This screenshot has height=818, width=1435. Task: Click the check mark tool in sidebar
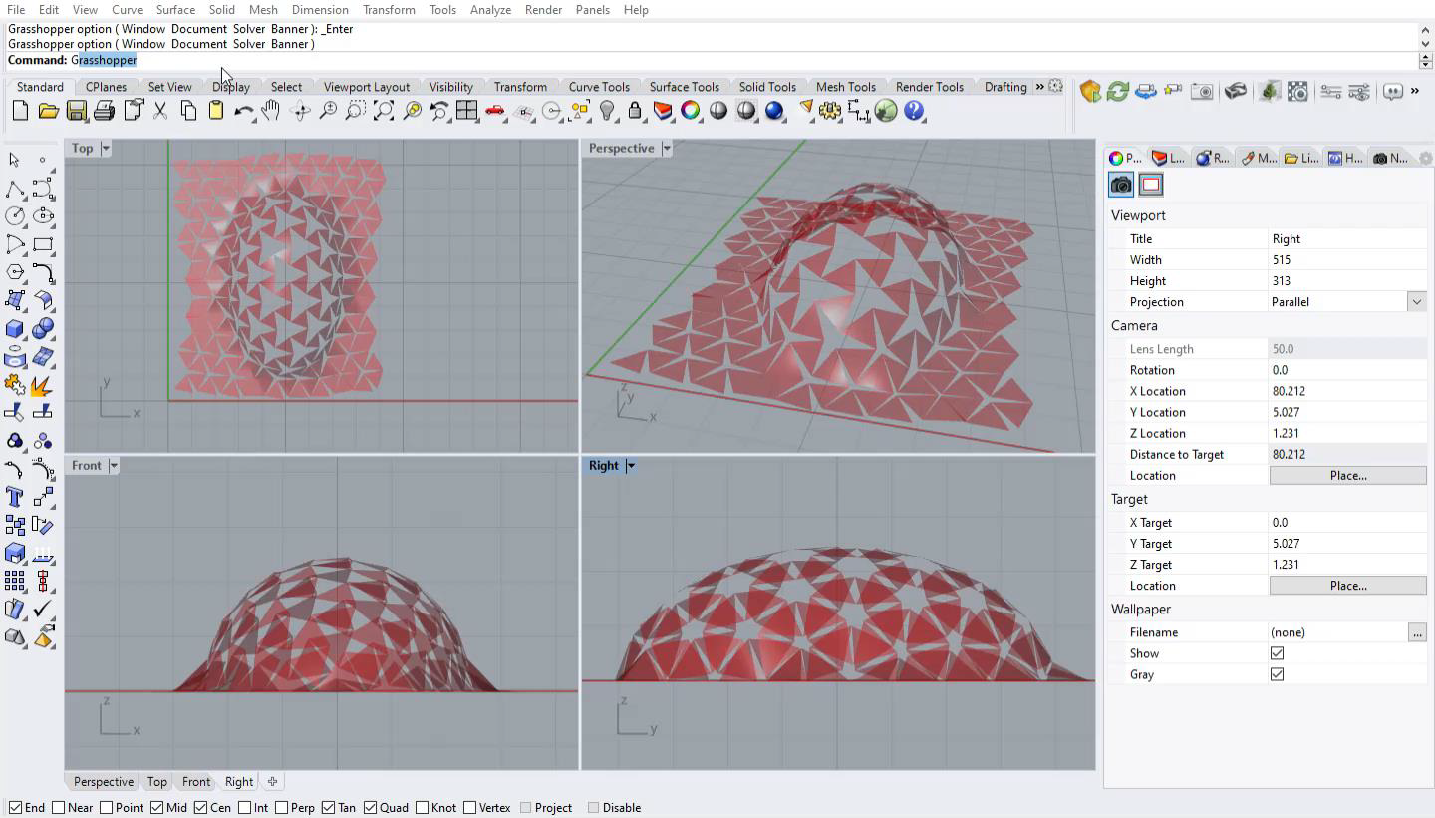coord(43,609)
